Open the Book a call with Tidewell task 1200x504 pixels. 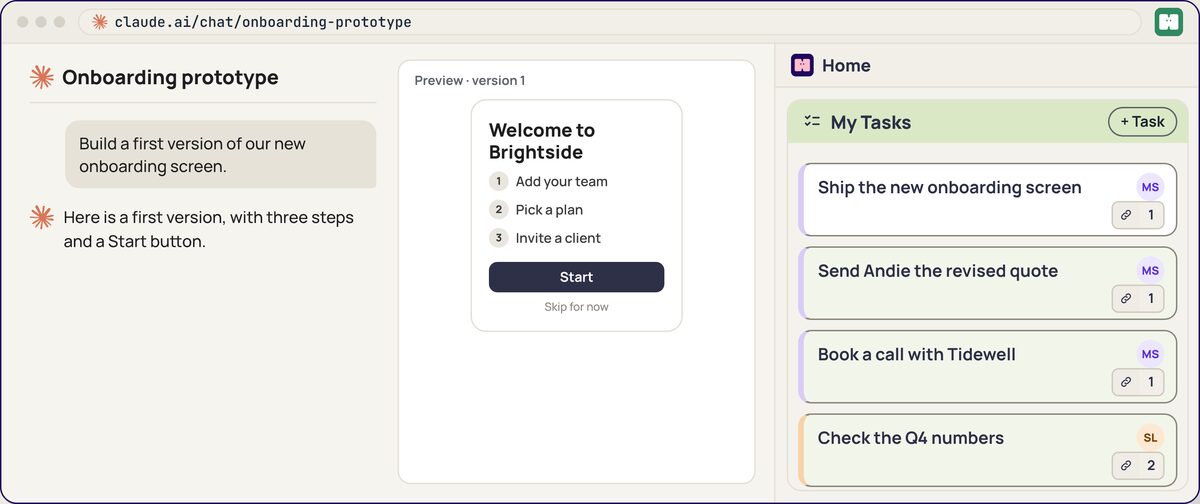(988, 367)
